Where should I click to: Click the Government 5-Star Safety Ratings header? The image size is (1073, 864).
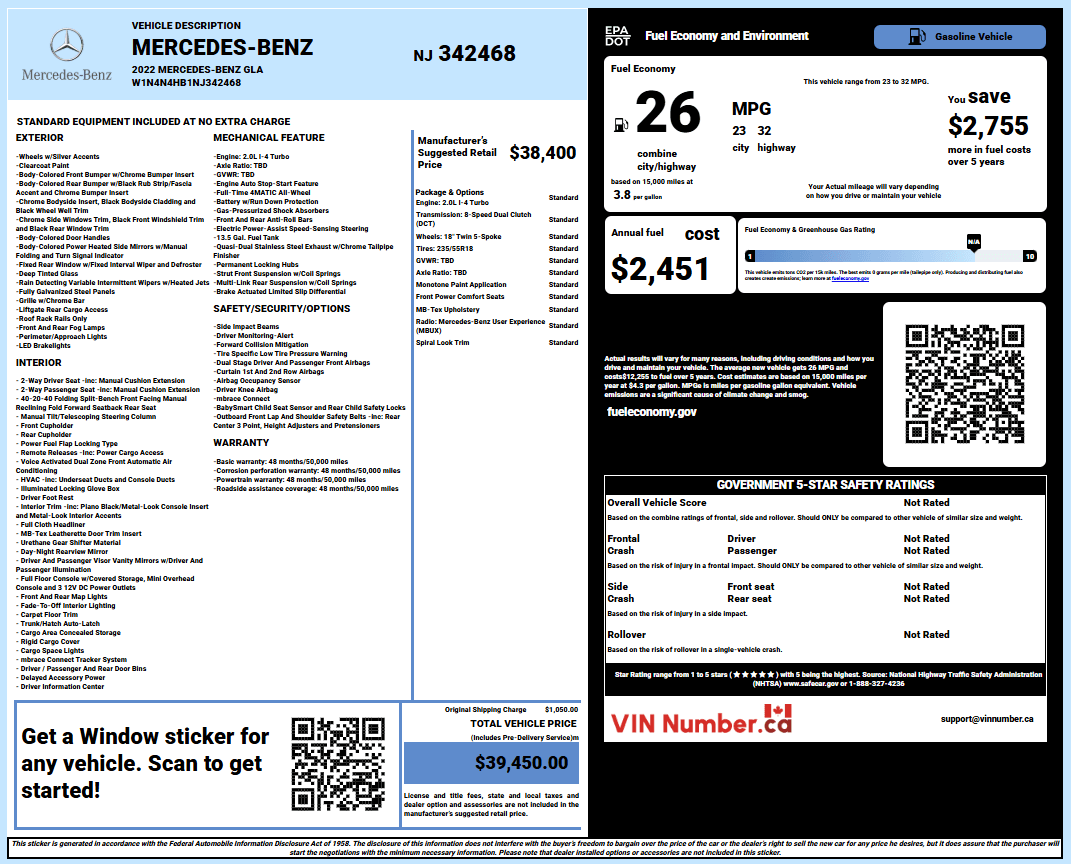[x=825, y=485]
